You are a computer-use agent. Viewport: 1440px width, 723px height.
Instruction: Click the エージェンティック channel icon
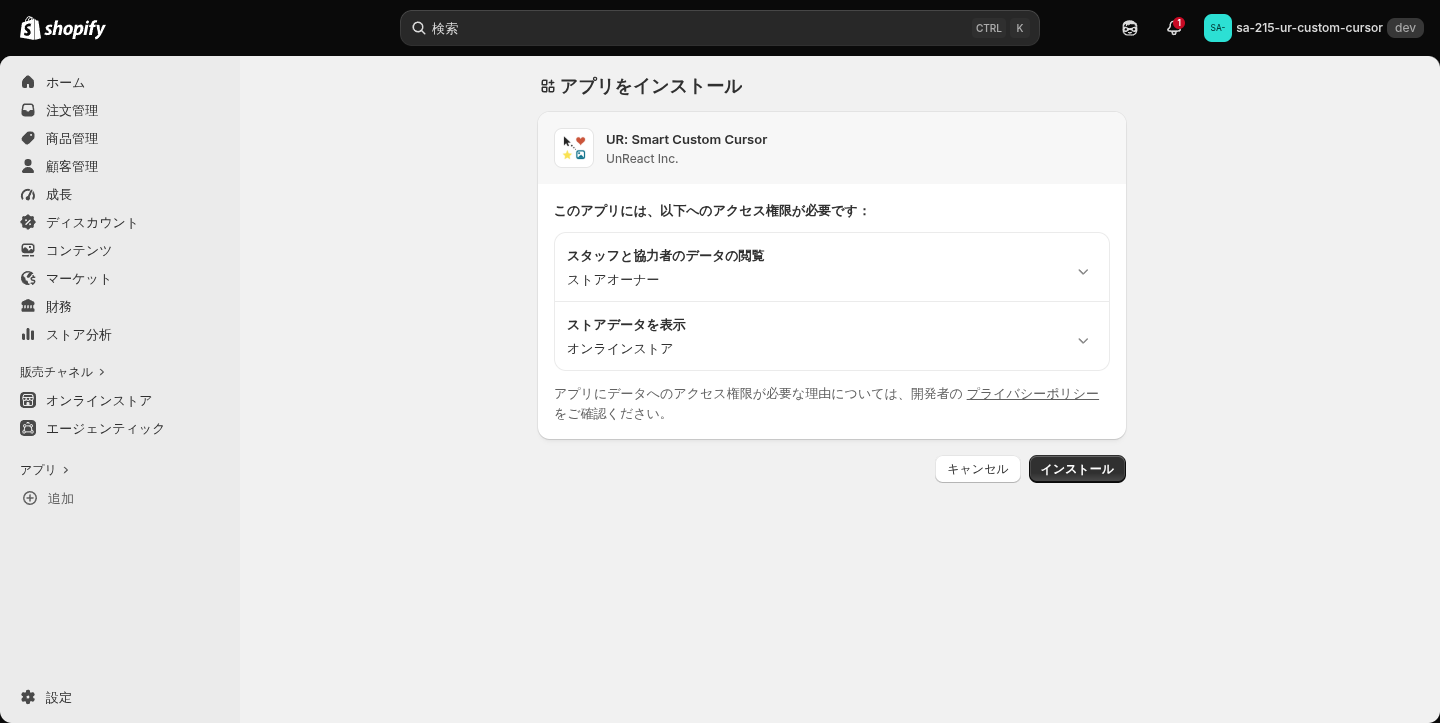tap(28, 428)
